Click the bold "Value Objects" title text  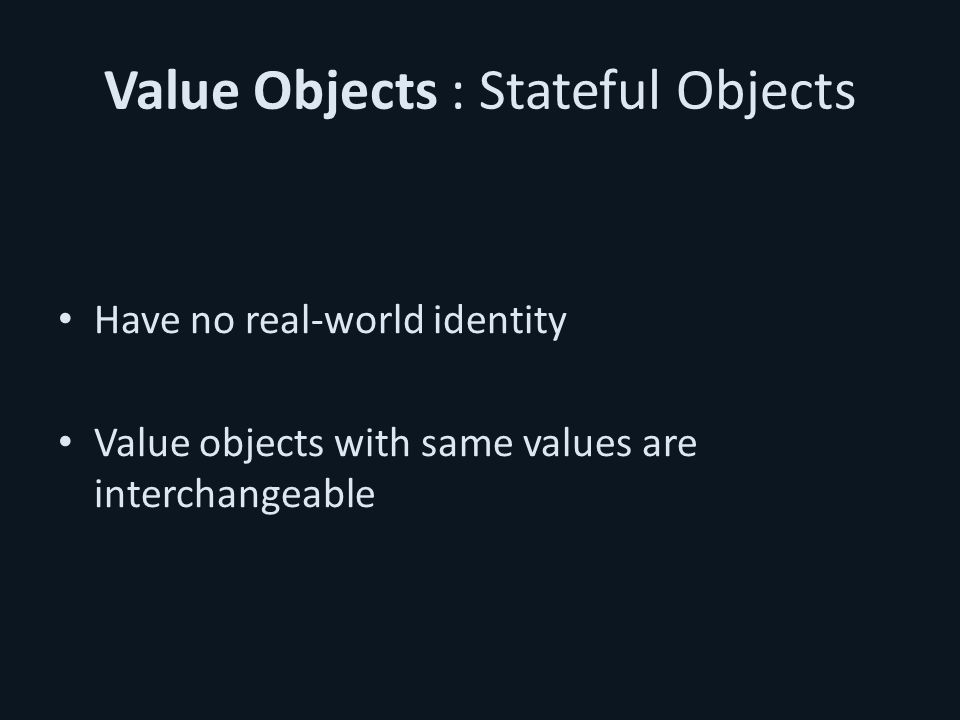[x=271, y=91]
